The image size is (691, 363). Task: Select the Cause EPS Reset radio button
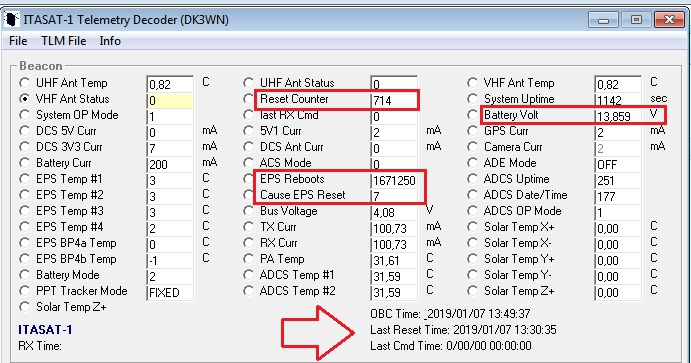pyautogui.click(x=249, y=195)
